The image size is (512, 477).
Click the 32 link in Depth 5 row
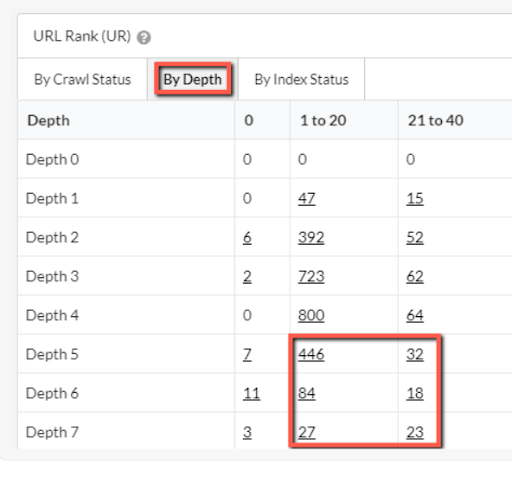point(415,354)
